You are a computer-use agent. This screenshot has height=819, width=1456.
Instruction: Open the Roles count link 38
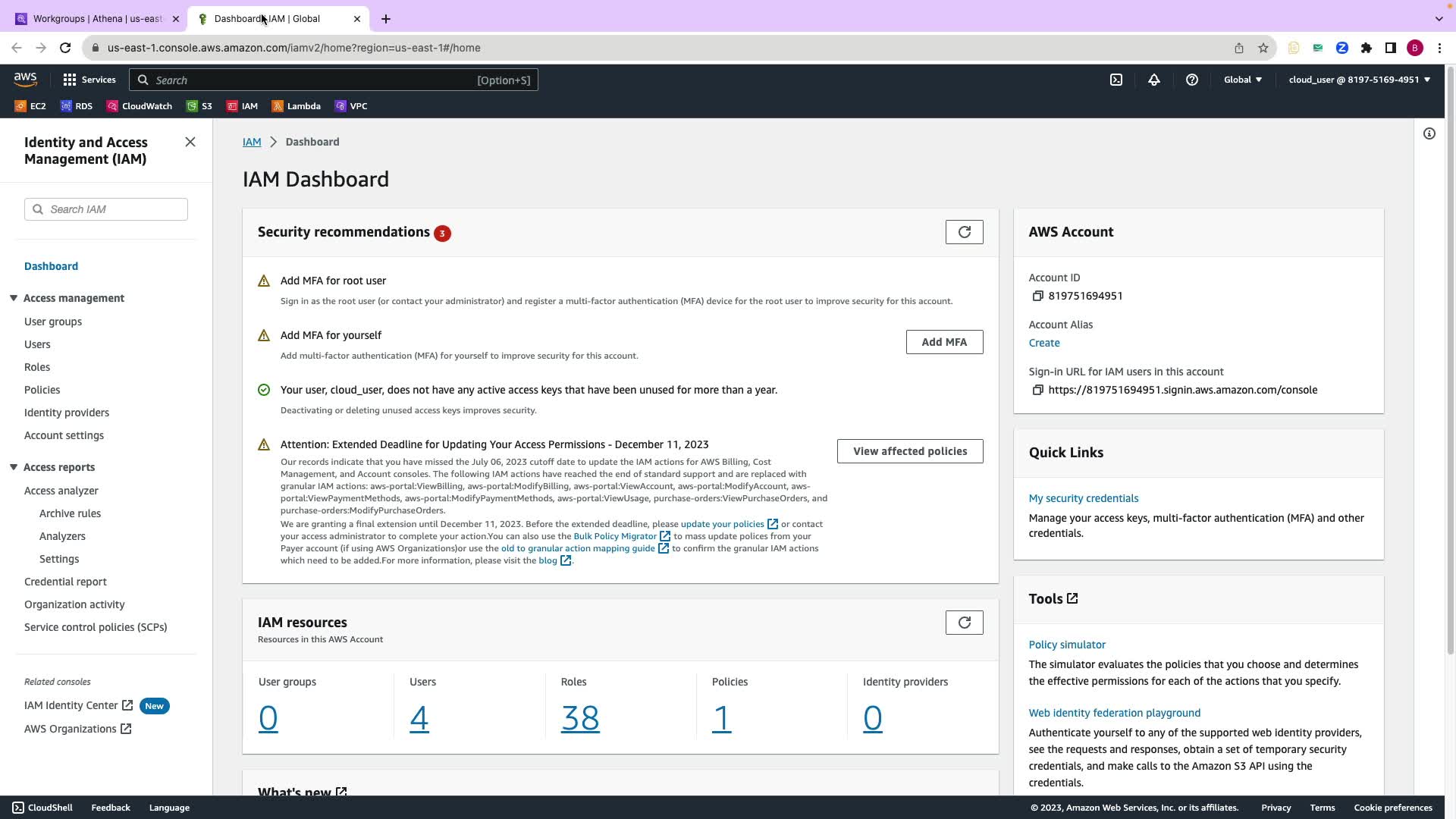click(x=579, y=717)
